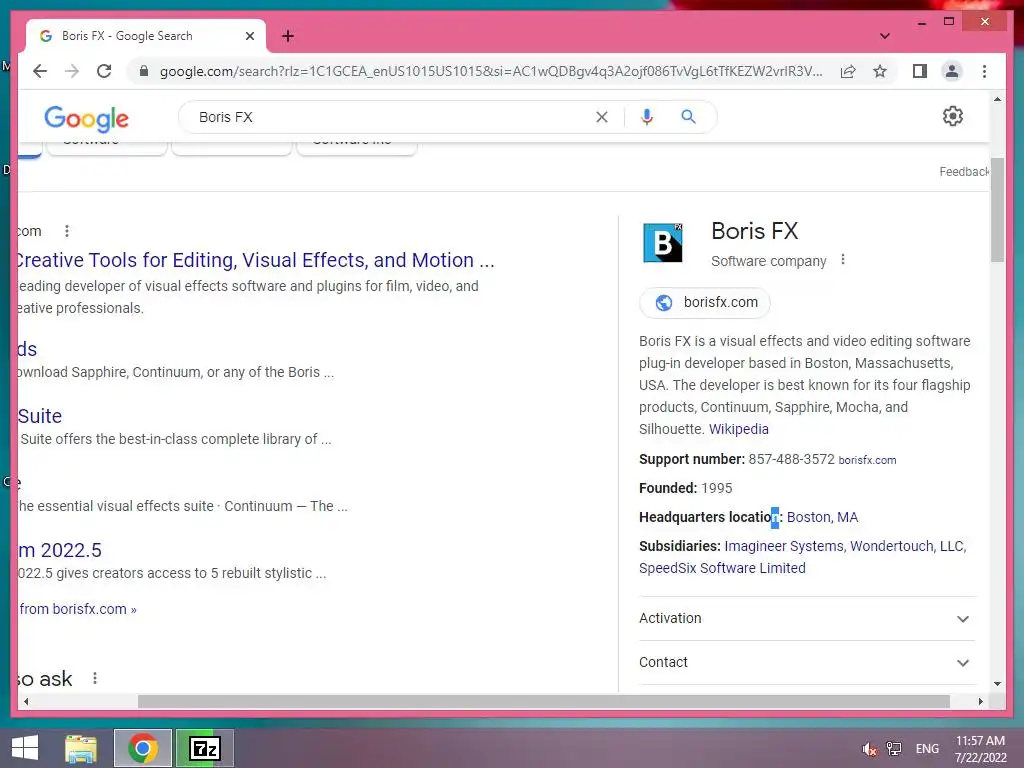Open a new tab with the plus button
Screen dimensions: 1024x768
[x=288, y=36]
